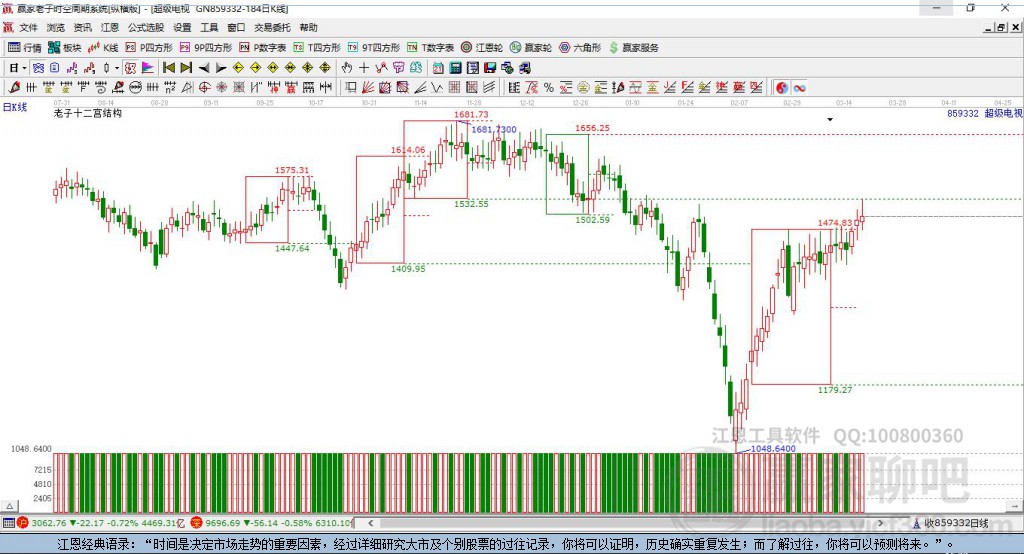The image size is (1024, 554).
Task: Click the 收859332日线 status label
Action: point(950,523)
